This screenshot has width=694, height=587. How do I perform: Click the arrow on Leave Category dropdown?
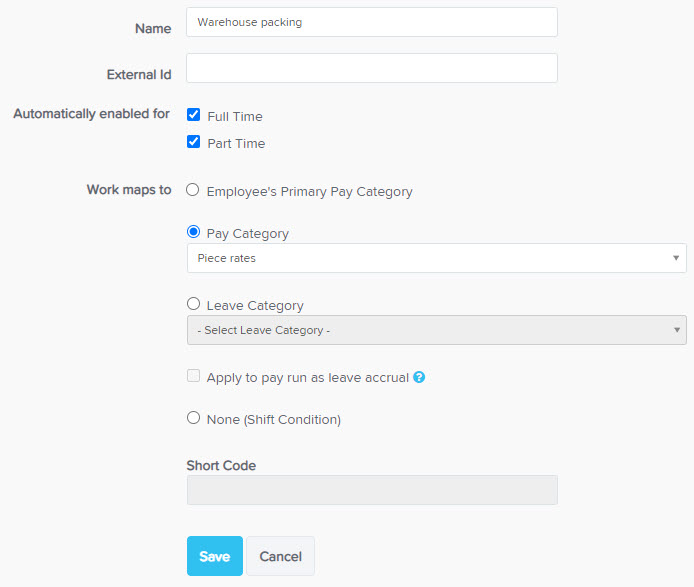tap(677, 330)
